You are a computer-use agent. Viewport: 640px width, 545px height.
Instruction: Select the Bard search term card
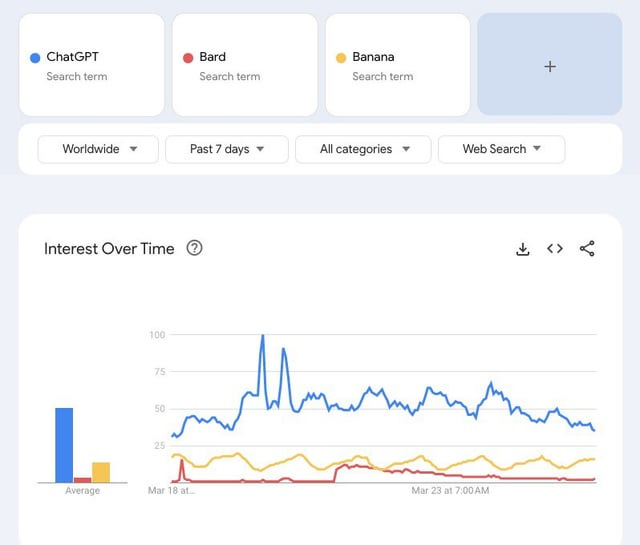tap(245, 65)
